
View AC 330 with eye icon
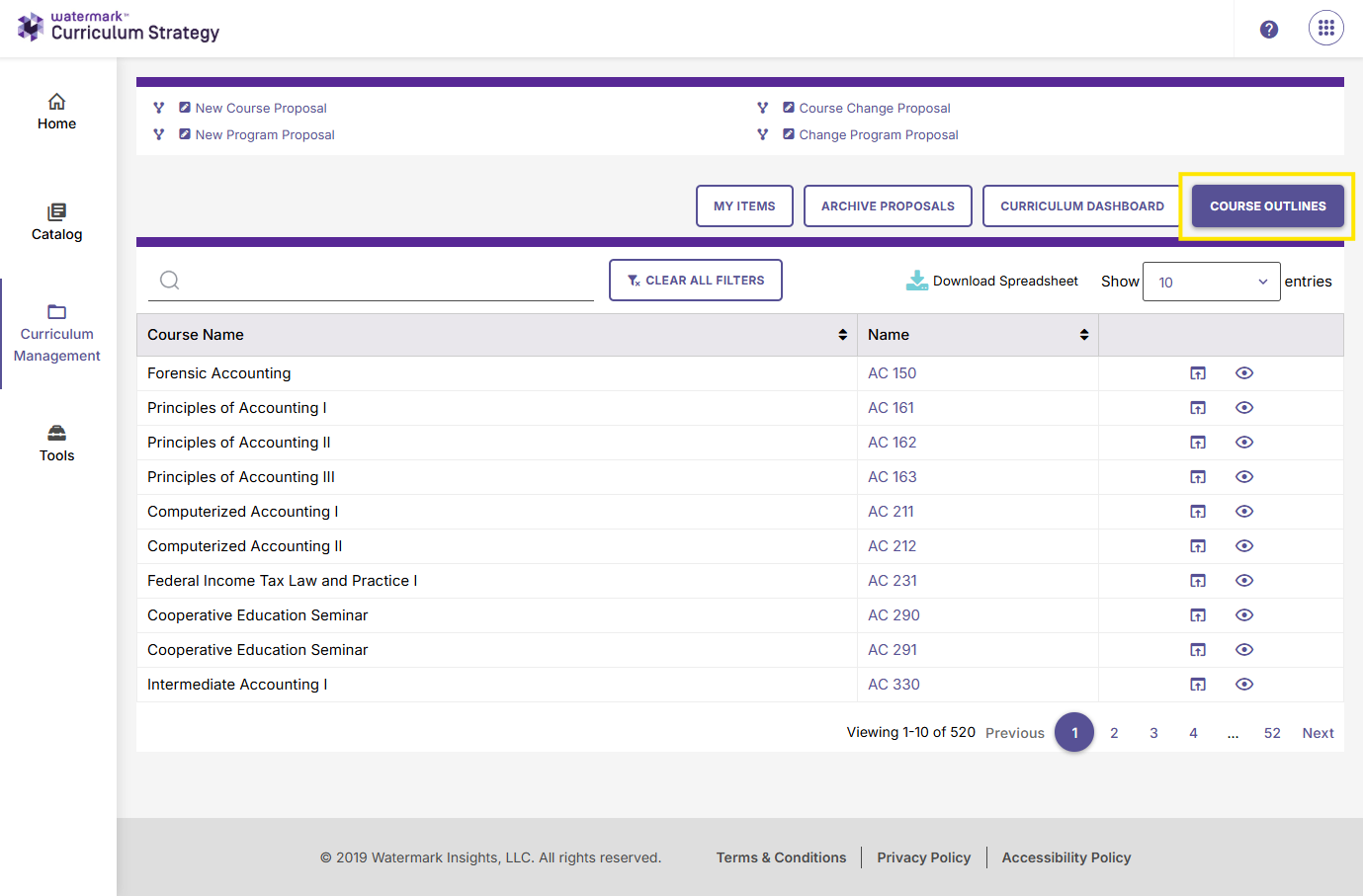[1244, 685]
